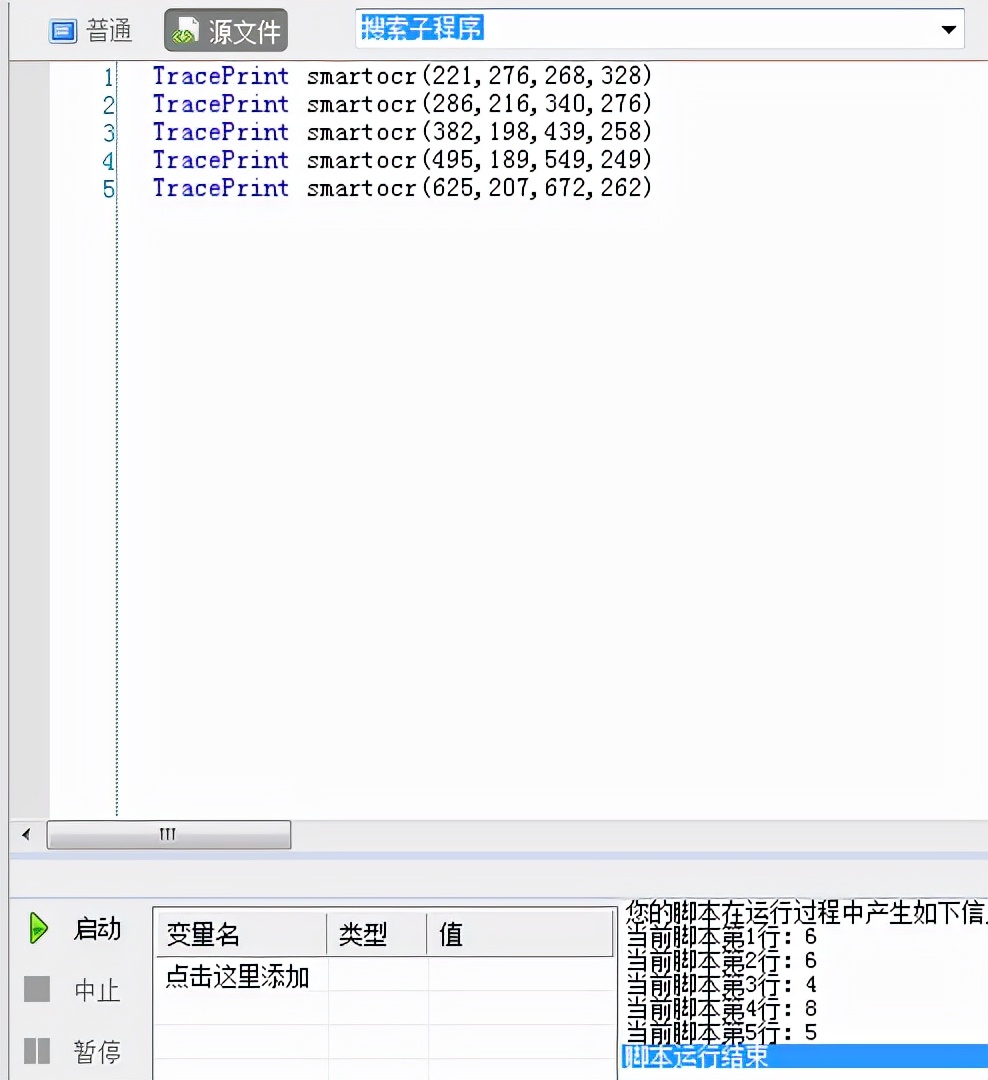Click line number 3 in the gutter
This screenshot has height=1080, width=988.
click(108, 133)
